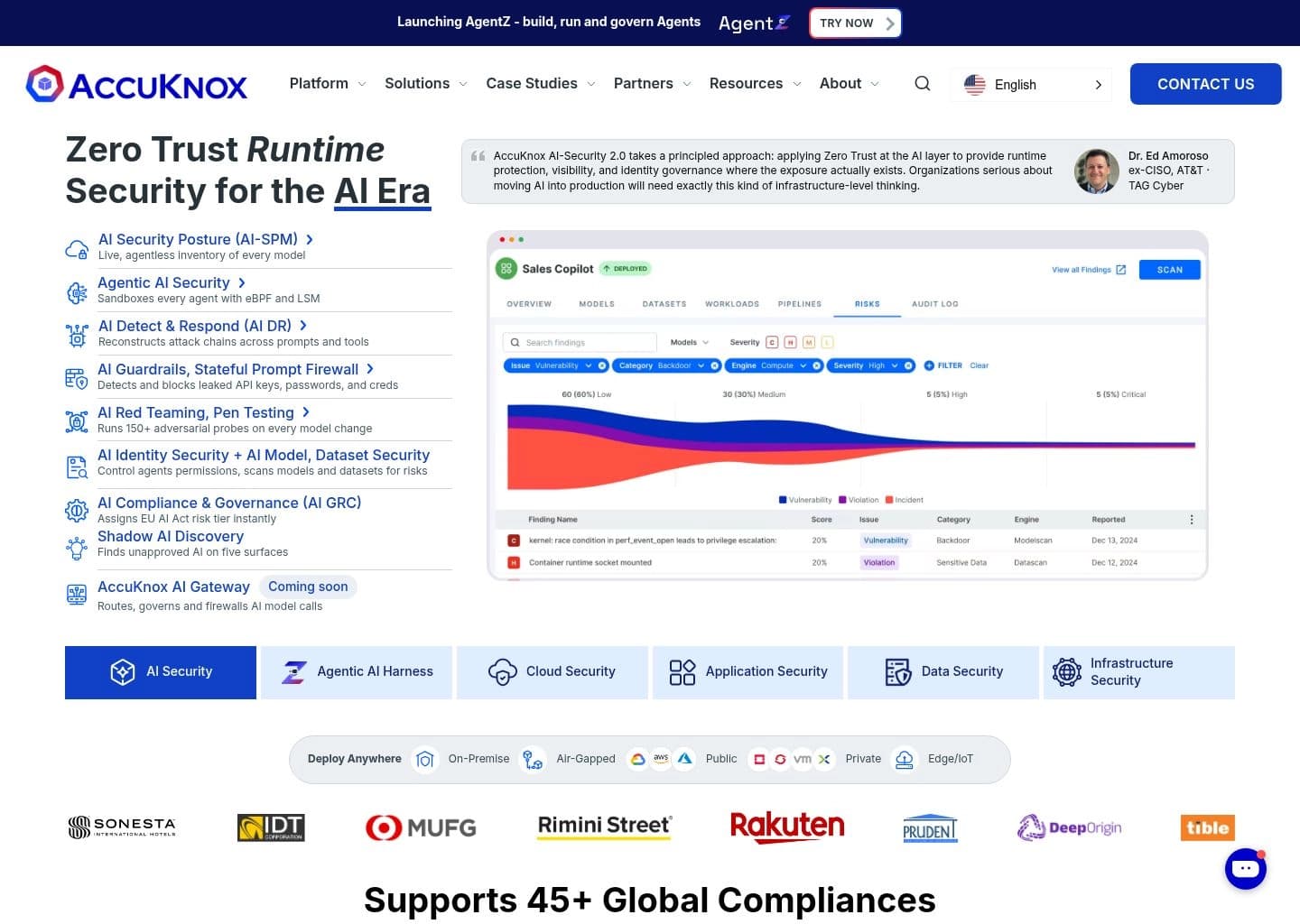Click the AI Security Posture cloud-lock icon
This screenshot has height=924, width=1300.
pos(77,250)
